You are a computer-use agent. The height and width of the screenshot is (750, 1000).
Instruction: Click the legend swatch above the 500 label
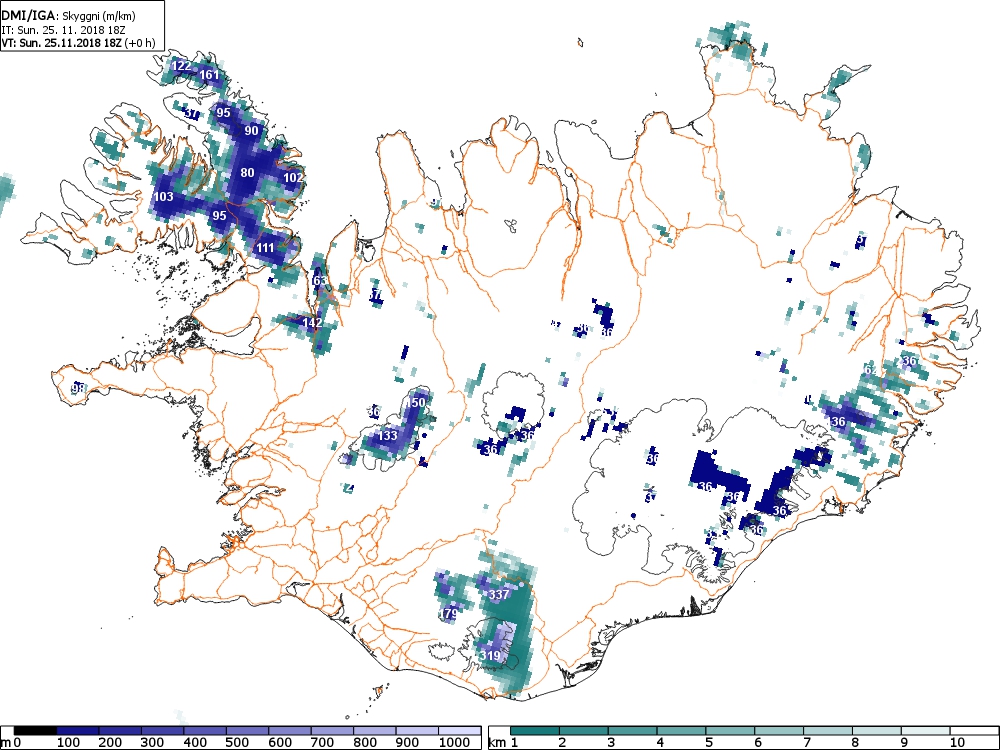click(247, 731)
